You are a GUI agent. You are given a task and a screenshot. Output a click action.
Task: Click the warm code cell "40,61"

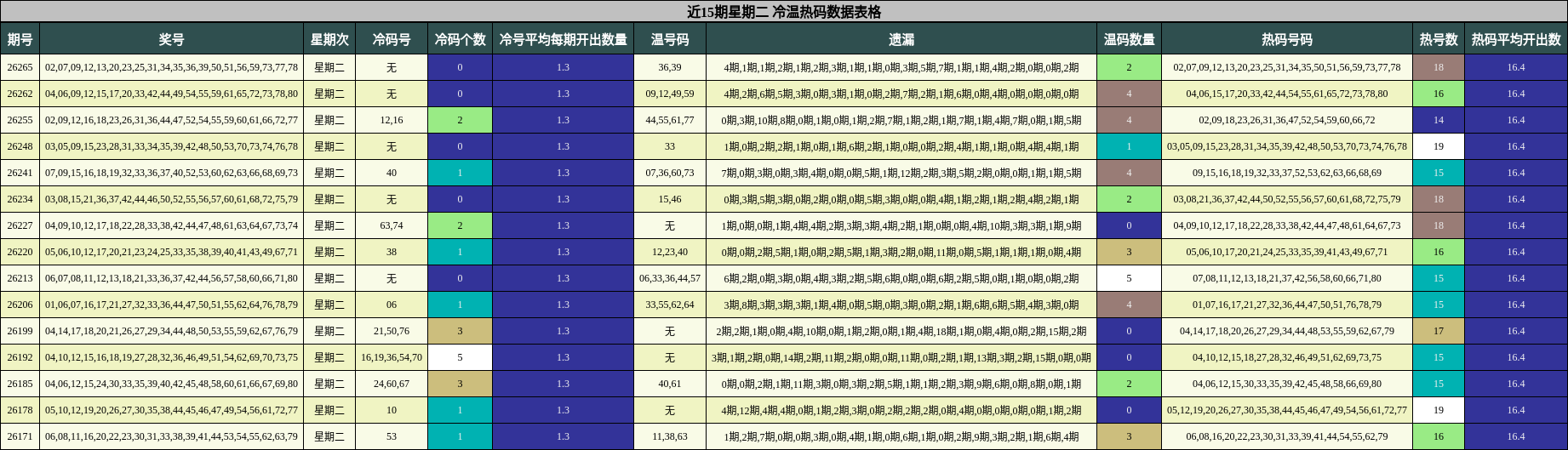(x=670, y=384)
